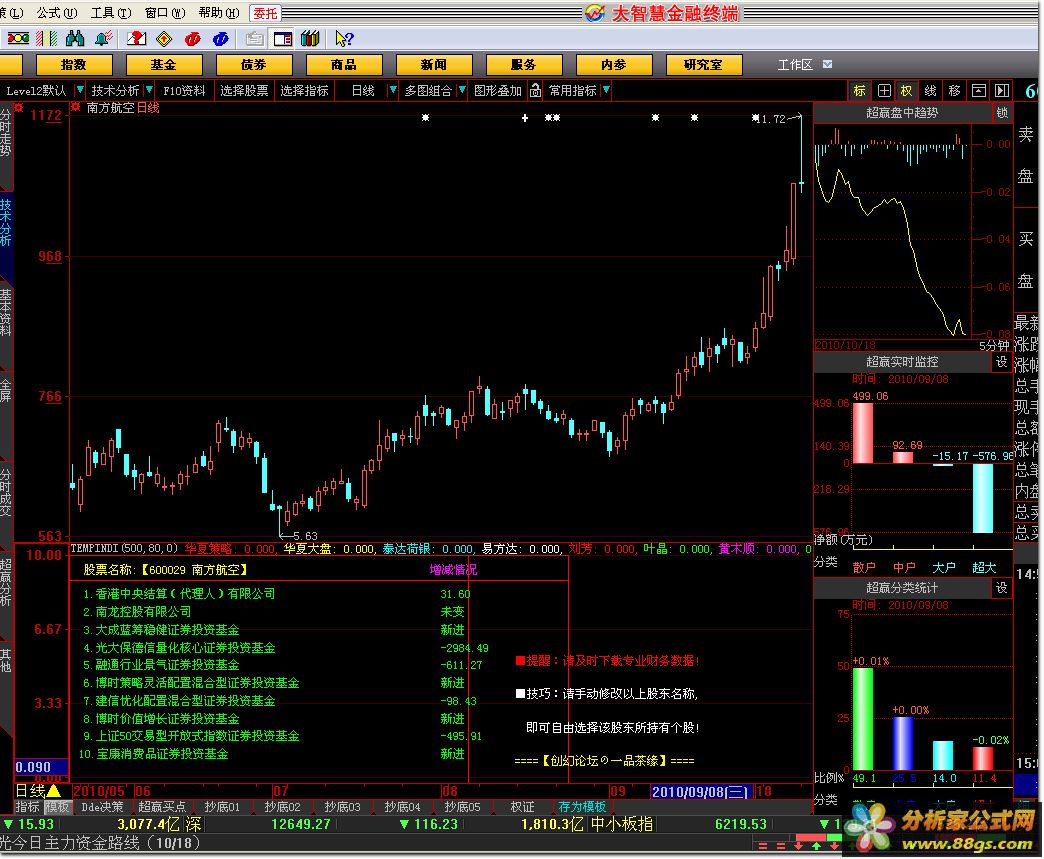Click the red gear icon above 1172
The image size is (1044, 859).
[19, 107]
